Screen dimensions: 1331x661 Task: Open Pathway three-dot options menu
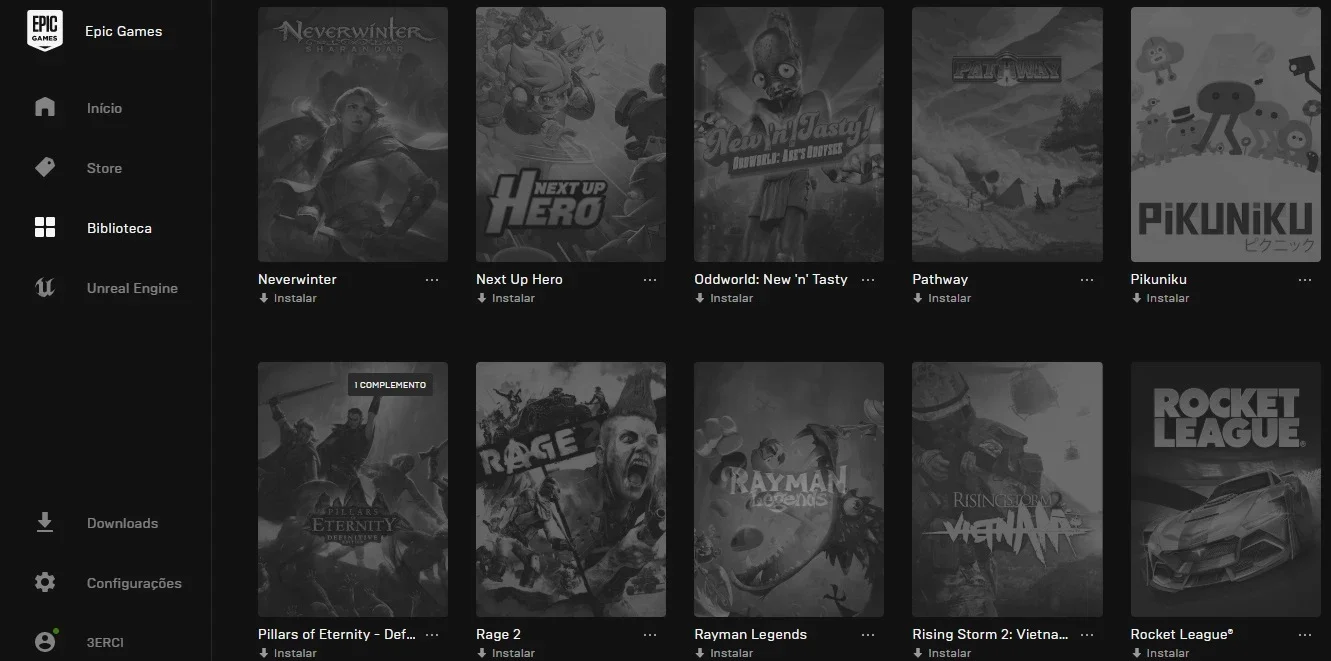click(1087, 280)
